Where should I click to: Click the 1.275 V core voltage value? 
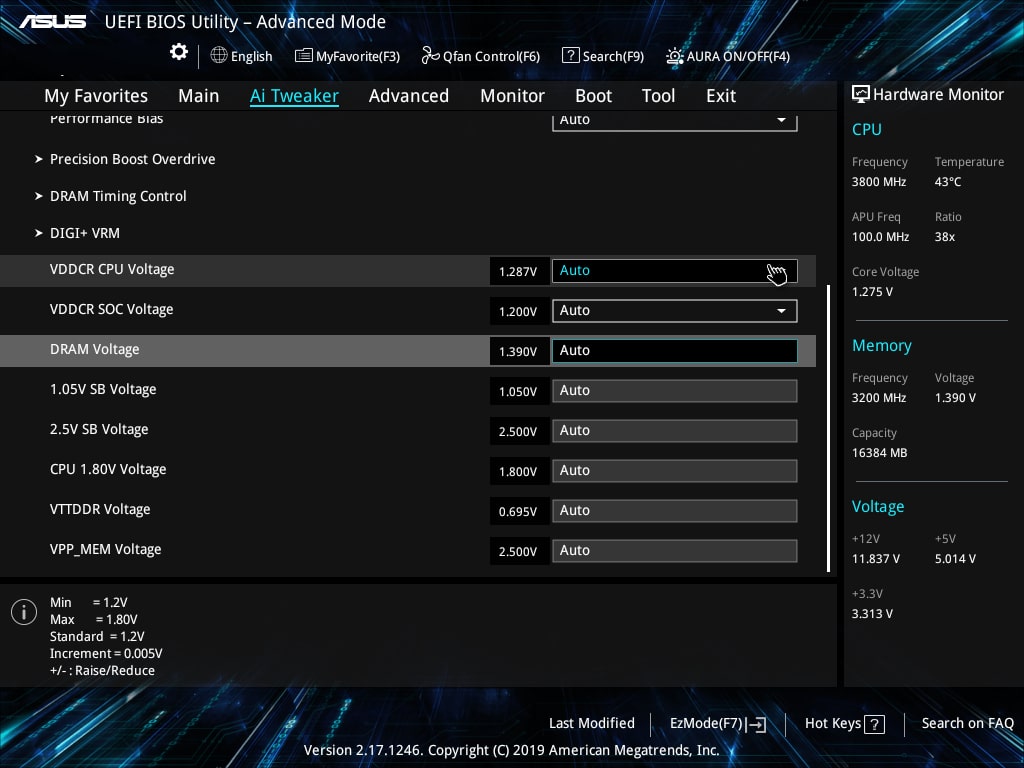coord(872,291)
